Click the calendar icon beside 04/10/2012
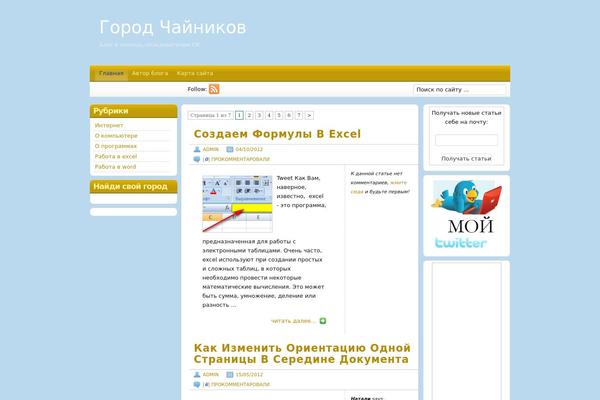Image resolution: width=600 pixels, height=400 pixels. [x=230, y=149]
